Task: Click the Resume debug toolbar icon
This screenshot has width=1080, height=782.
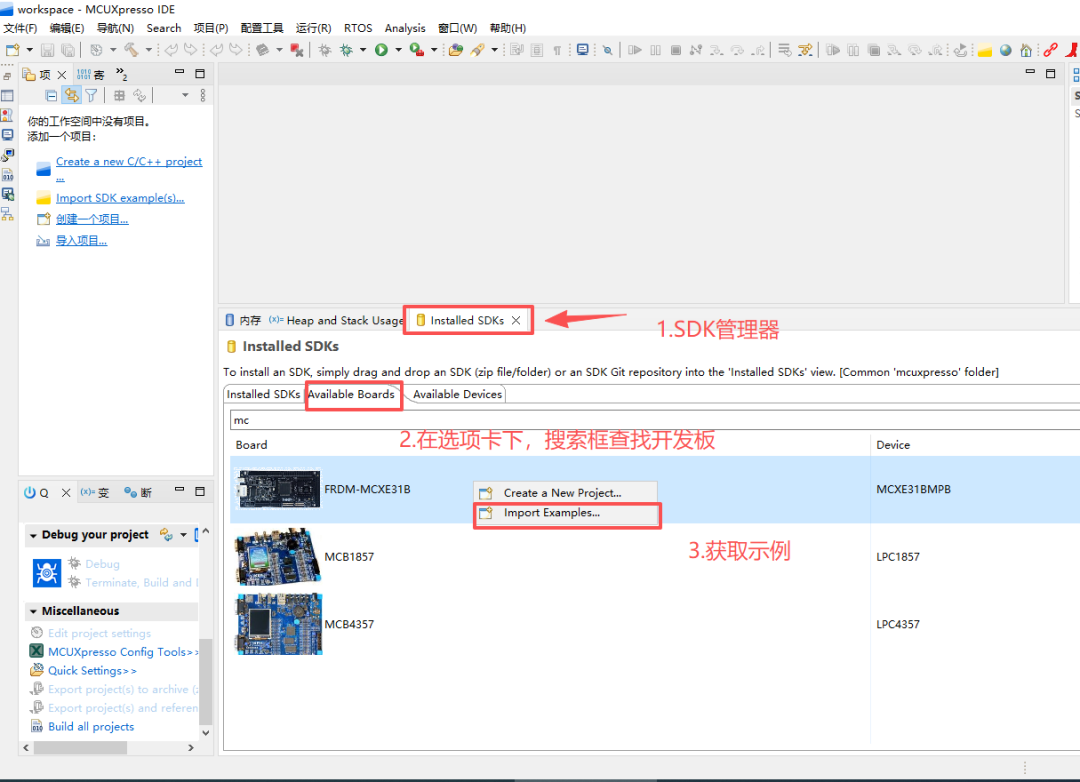Action: coord(635,50)
